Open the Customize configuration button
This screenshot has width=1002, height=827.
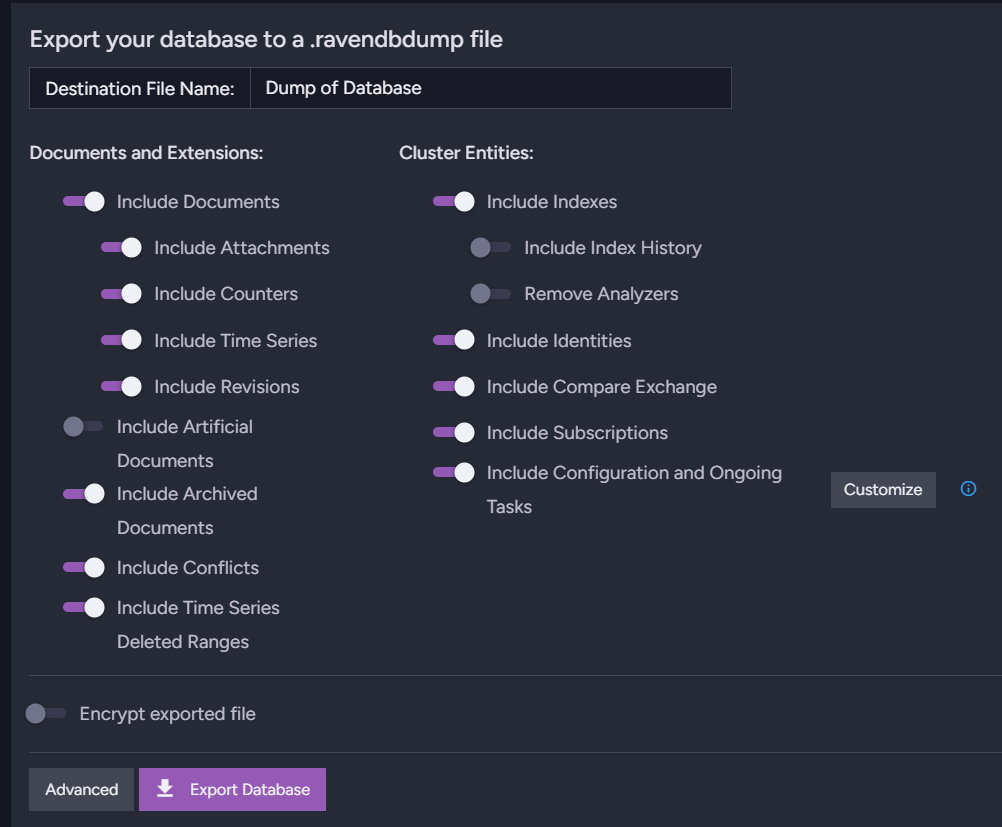(x=883, y=490)
